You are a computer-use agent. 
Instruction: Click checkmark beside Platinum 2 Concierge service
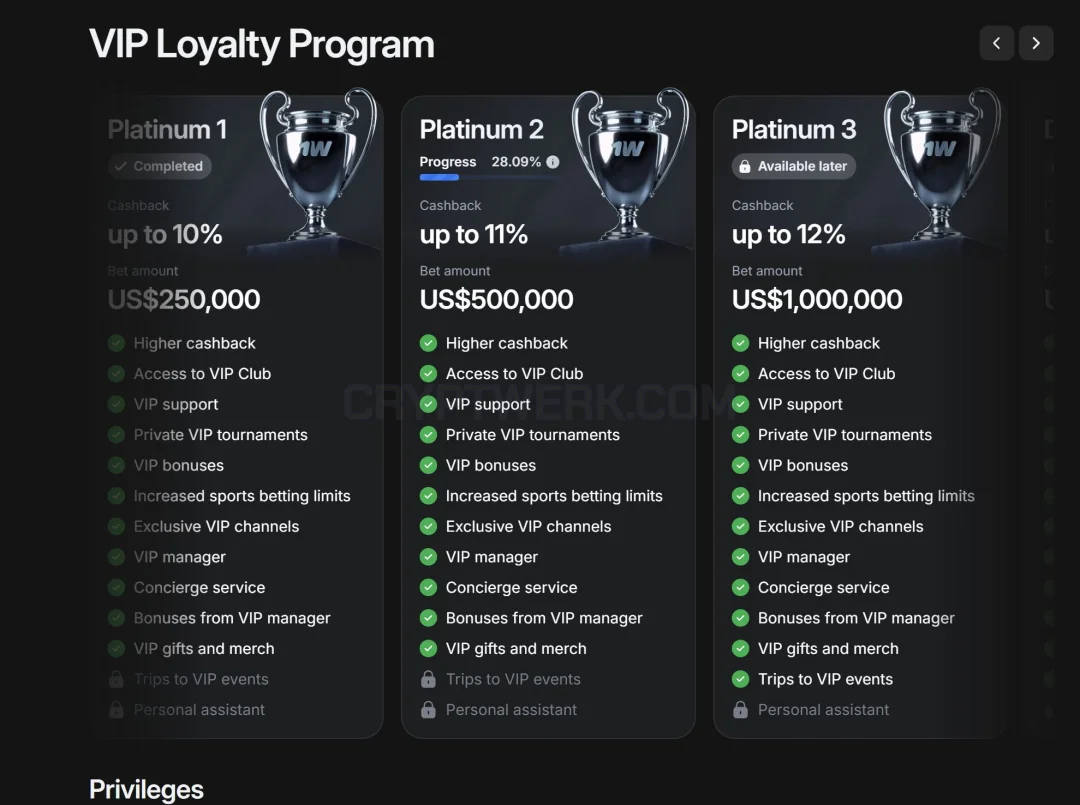click(x=428, y=587)
